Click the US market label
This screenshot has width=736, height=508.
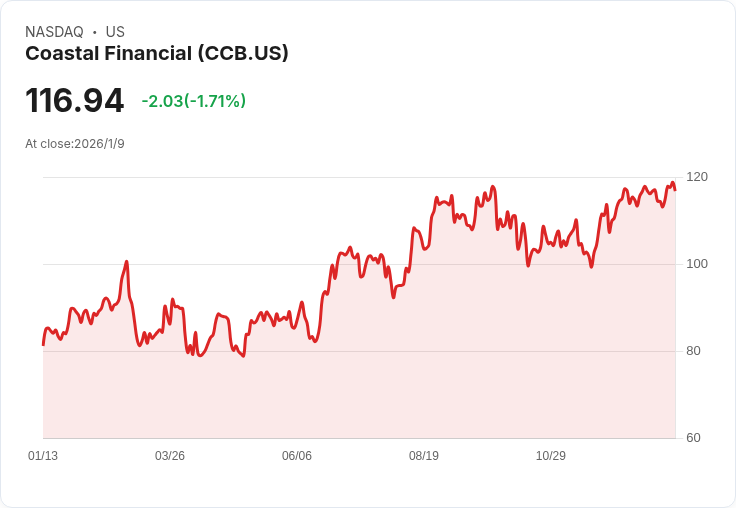tap(115, 32)
